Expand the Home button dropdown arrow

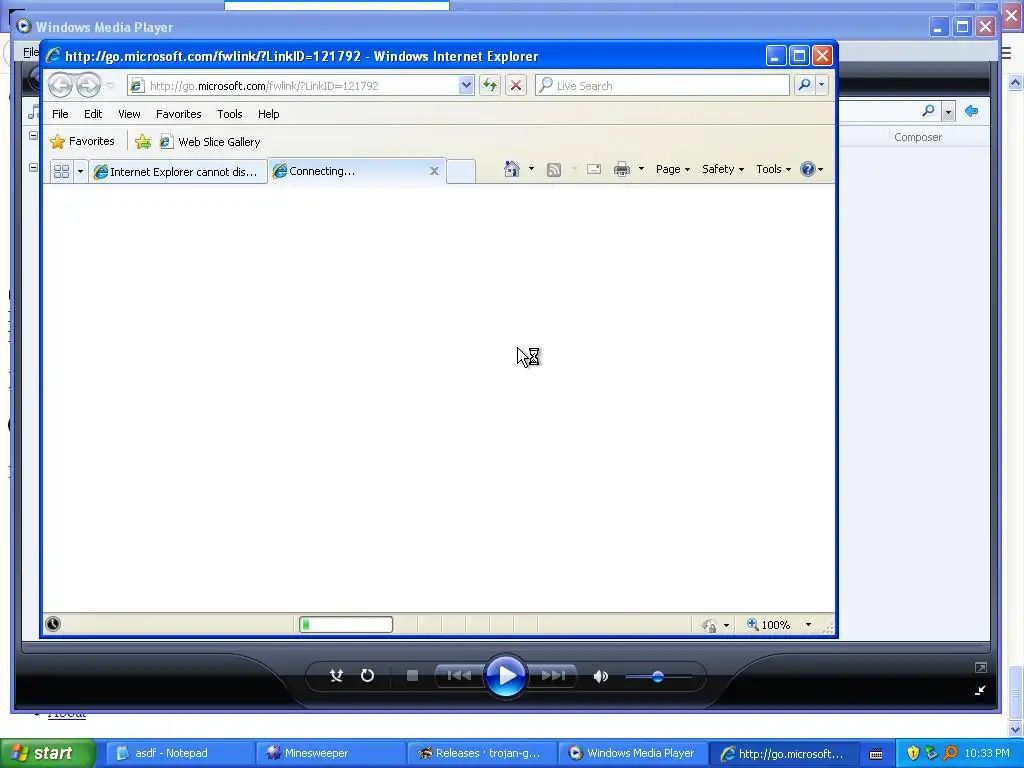click(x=531, y=169)
